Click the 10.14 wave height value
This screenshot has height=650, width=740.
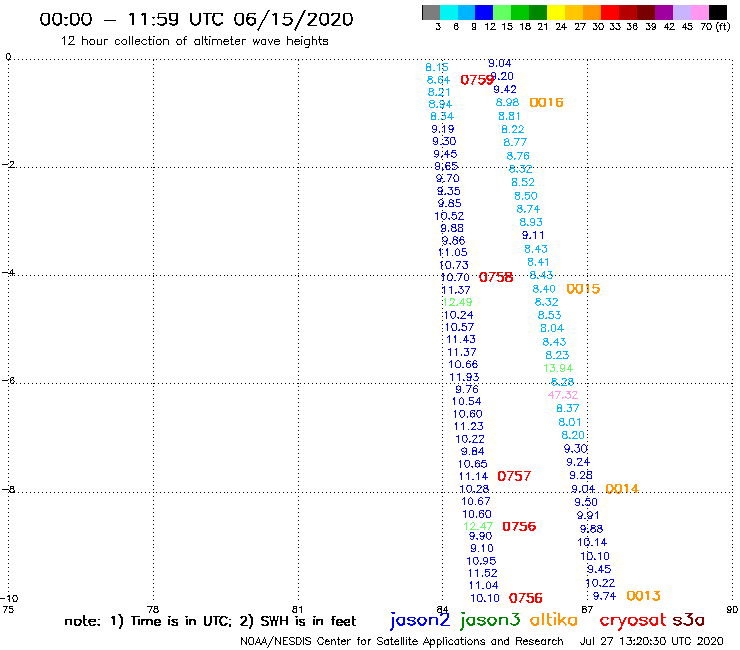coord(592,542)
